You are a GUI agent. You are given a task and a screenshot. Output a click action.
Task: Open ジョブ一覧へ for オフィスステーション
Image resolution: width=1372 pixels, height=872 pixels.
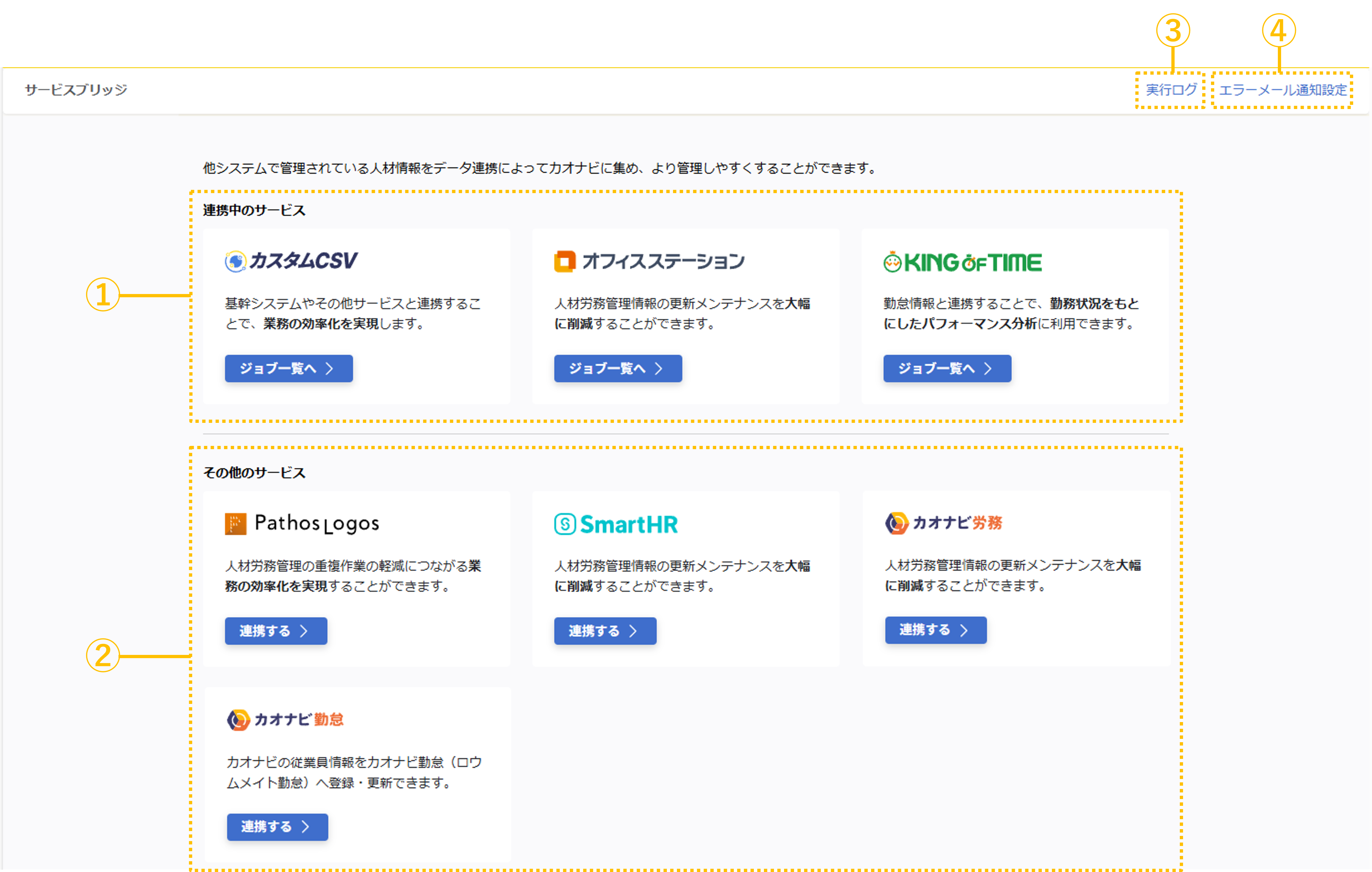point(617,369)
